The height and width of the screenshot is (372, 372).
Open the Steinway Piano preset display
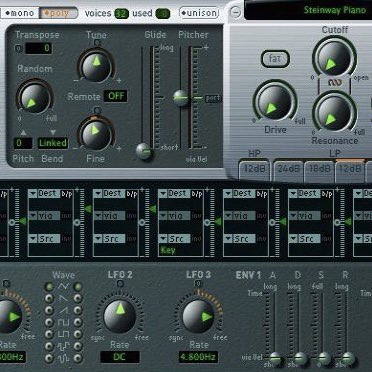308,10
